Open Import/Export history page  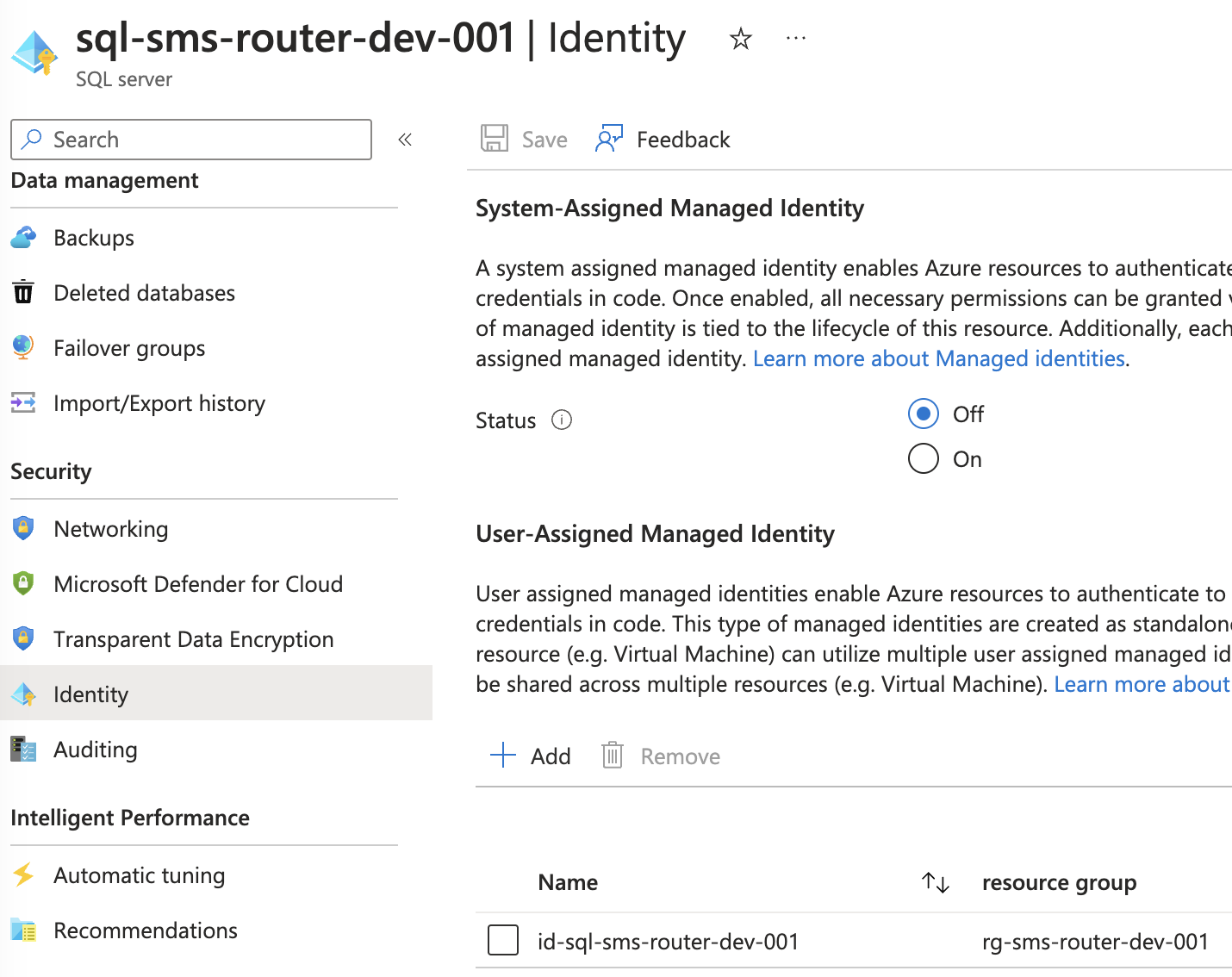point(159,403)
